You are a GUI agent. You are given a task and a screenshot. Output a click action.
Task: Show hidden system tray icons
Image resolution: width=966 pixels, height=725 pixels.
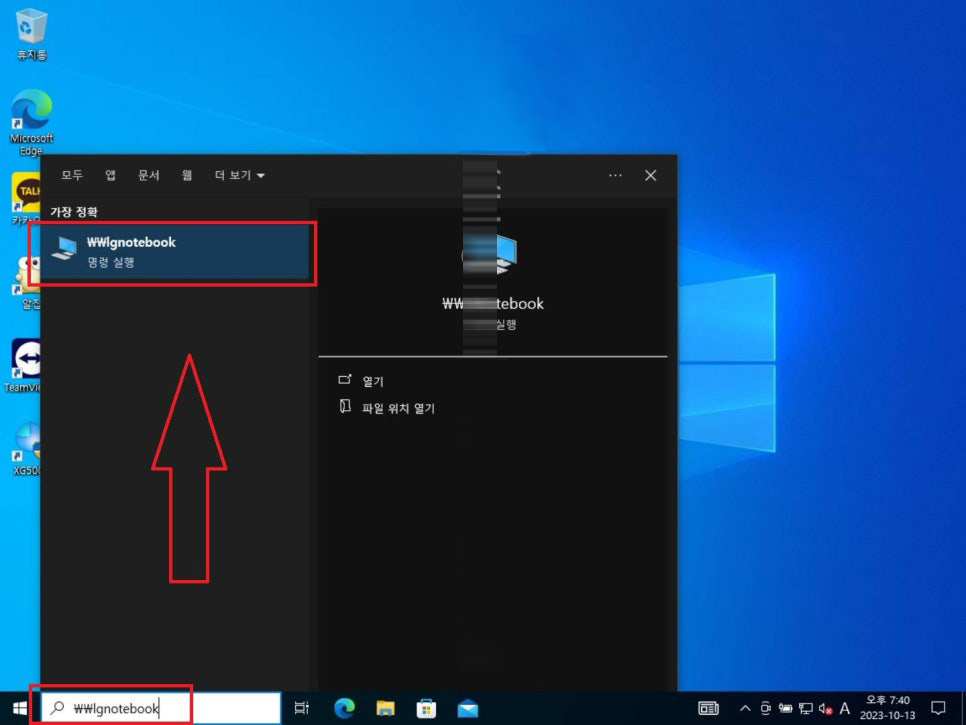point(745,708)
